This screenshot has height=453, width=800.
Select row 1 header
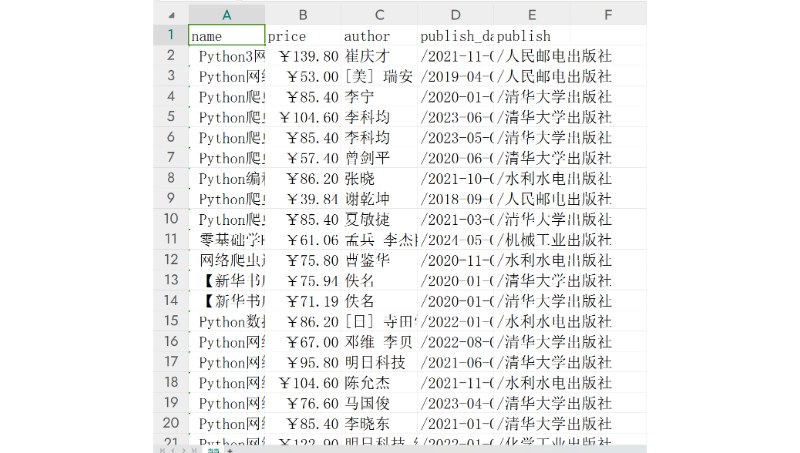(x=171, y=36)
